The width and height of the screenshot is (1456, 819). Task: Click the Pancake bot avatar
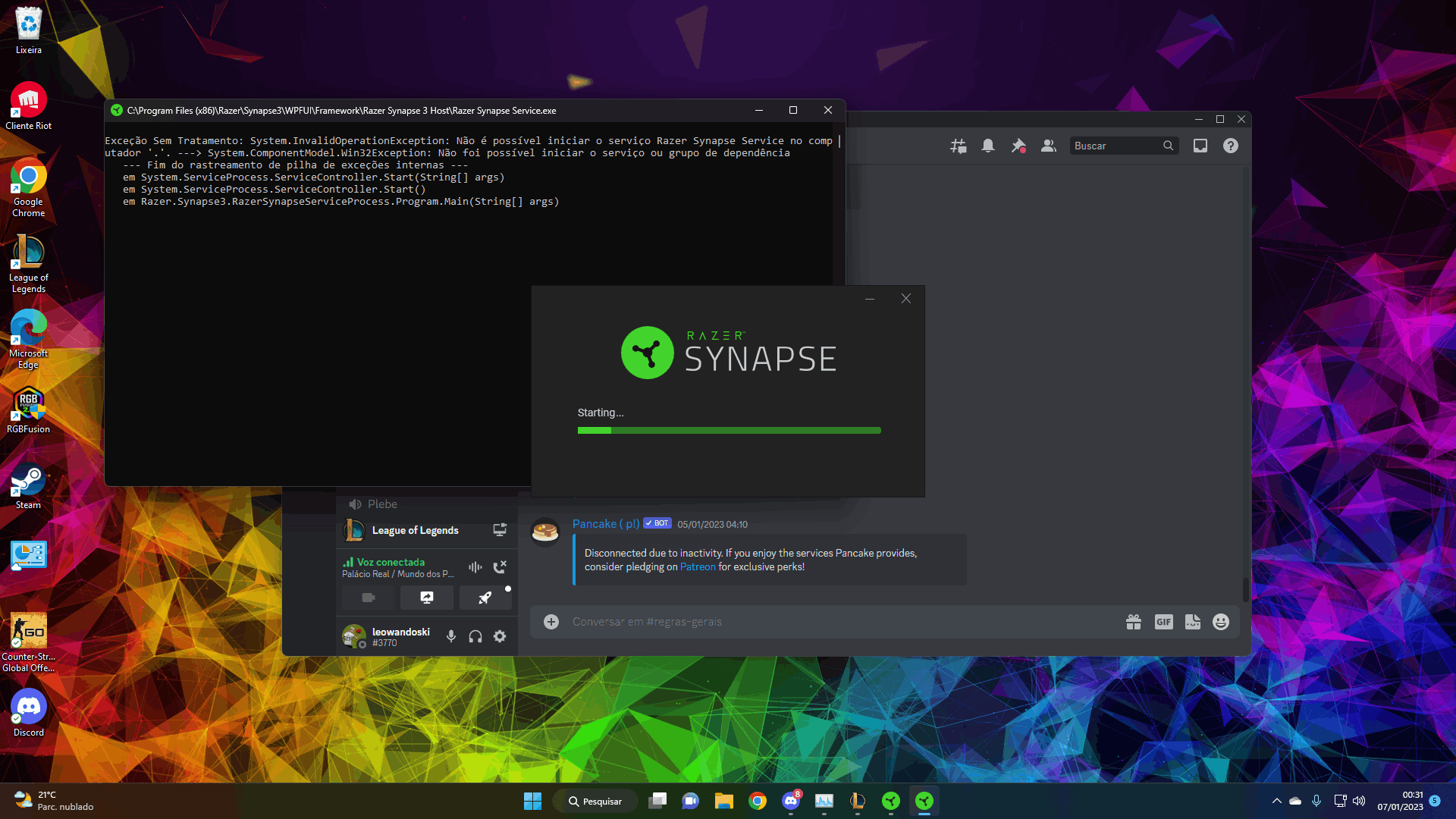[x=545, y=532]
